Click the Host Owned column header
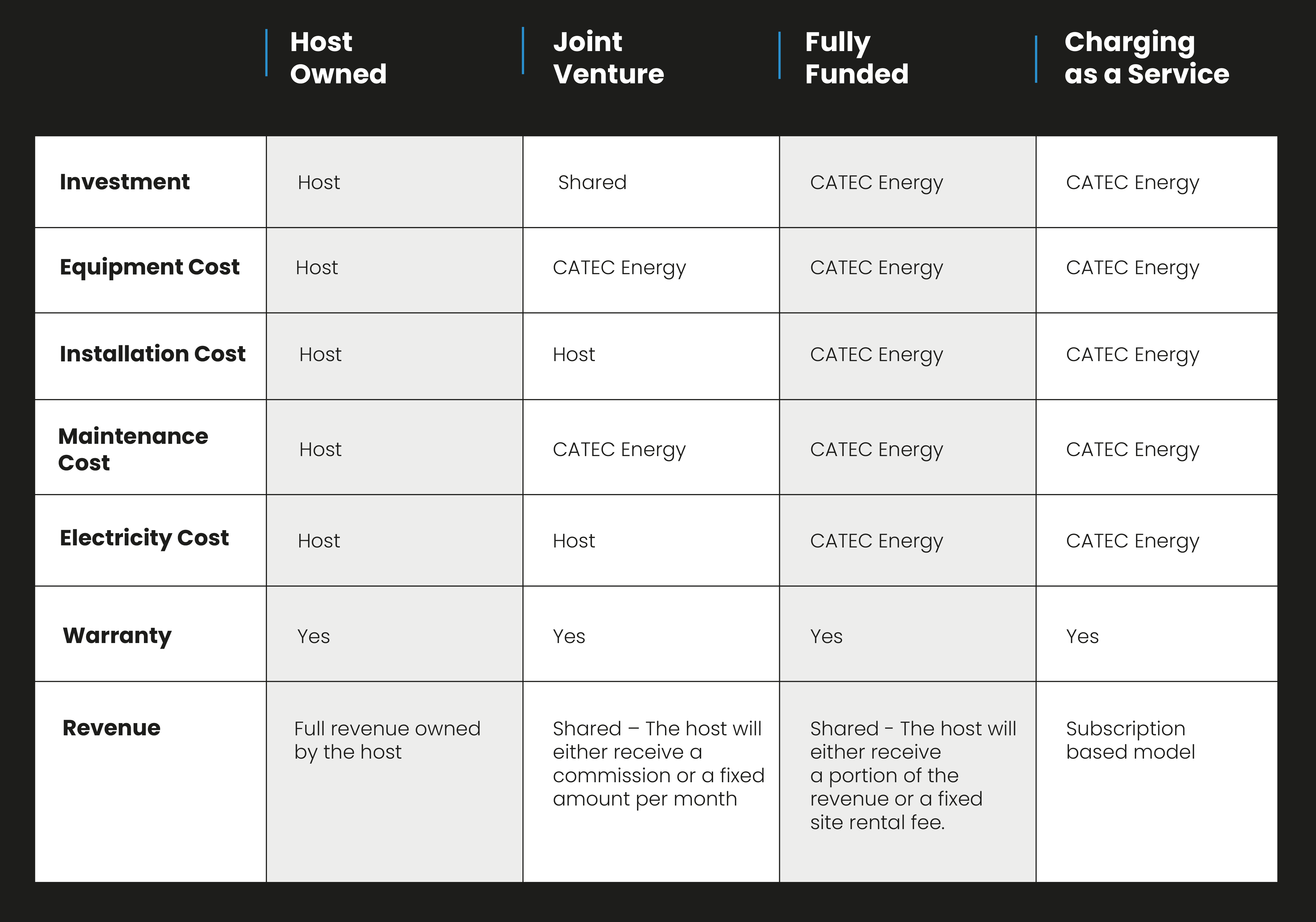1316x922 pixels. (338, 58)
